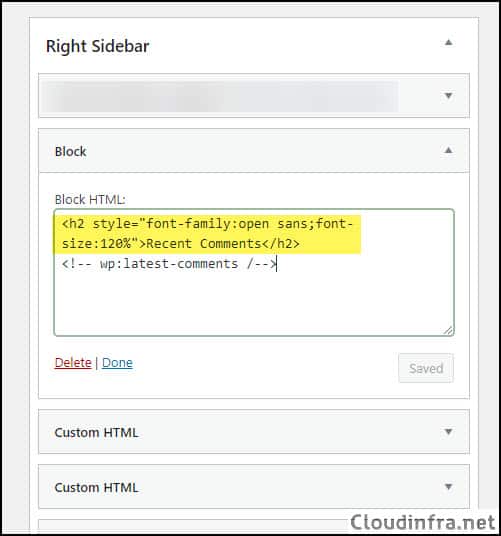Click the blurred widget header bar
Viewport: 501px width, 536px height.
point(254,96)
